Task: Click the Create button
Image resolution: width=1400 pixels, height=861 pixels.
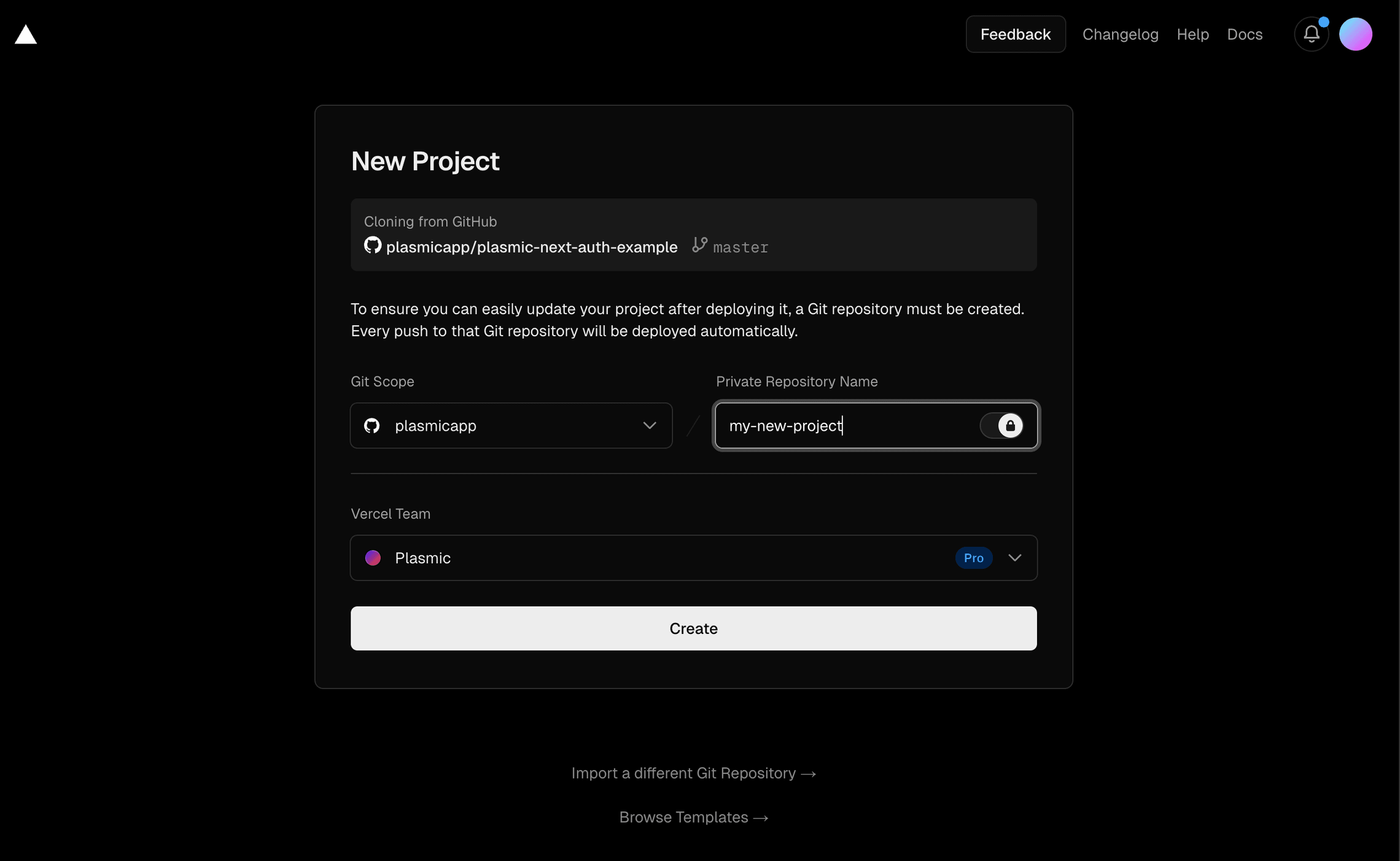Action: point(693,628)
